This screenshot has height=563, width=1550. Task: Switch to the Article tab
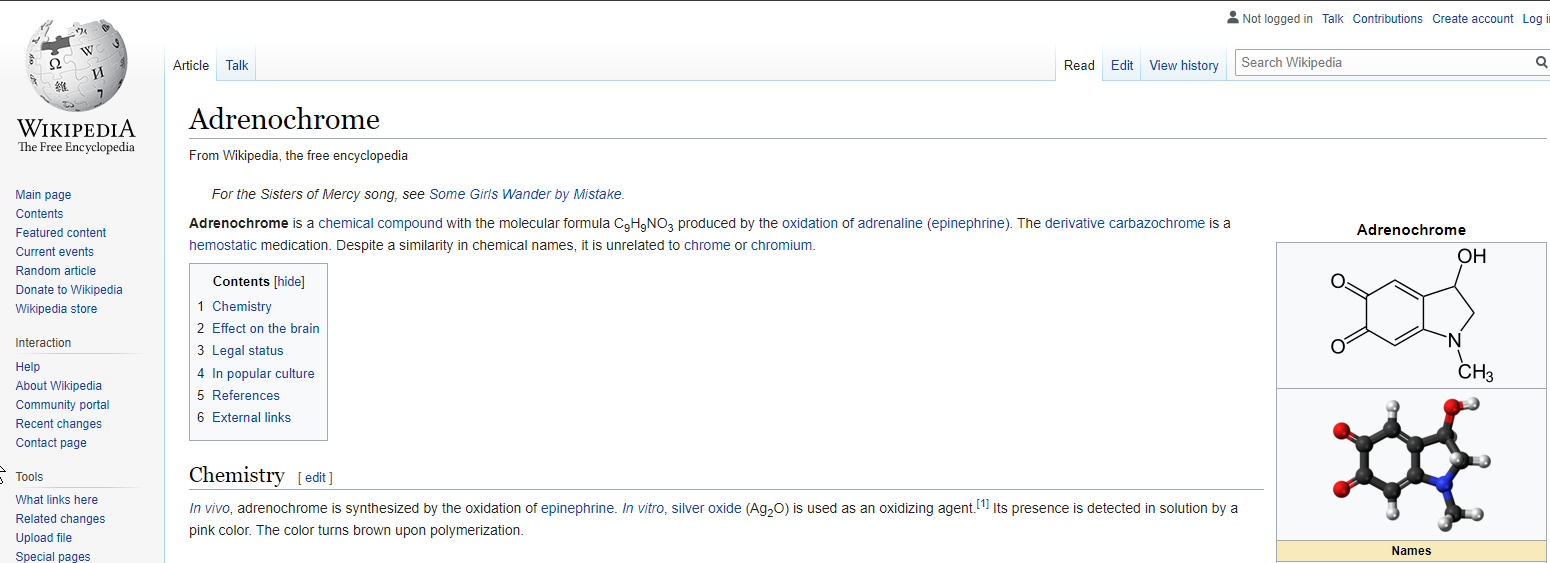click(191, 65)
